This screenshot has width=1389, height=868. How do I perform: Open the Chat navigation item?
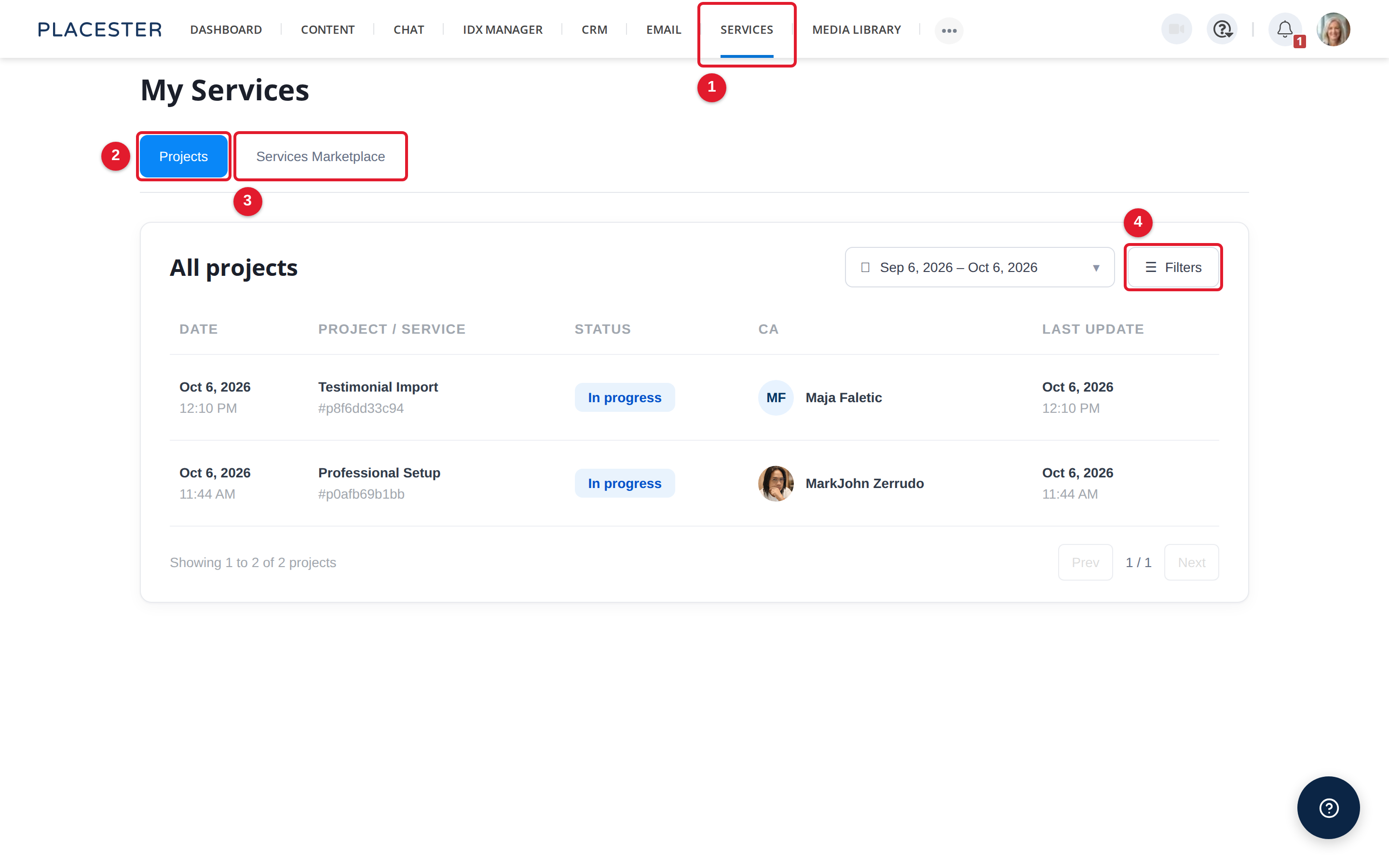pyautogui.click(x=409, y=30)
